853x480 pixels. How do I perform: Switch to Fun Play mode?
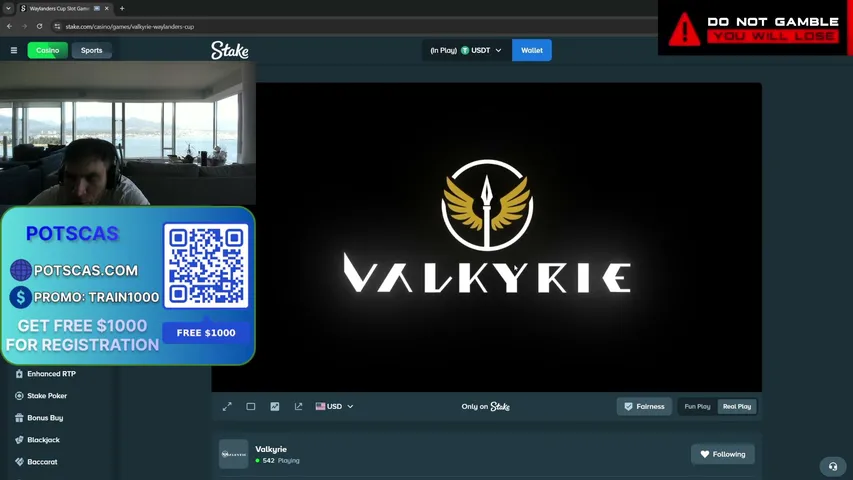[697, 407]
